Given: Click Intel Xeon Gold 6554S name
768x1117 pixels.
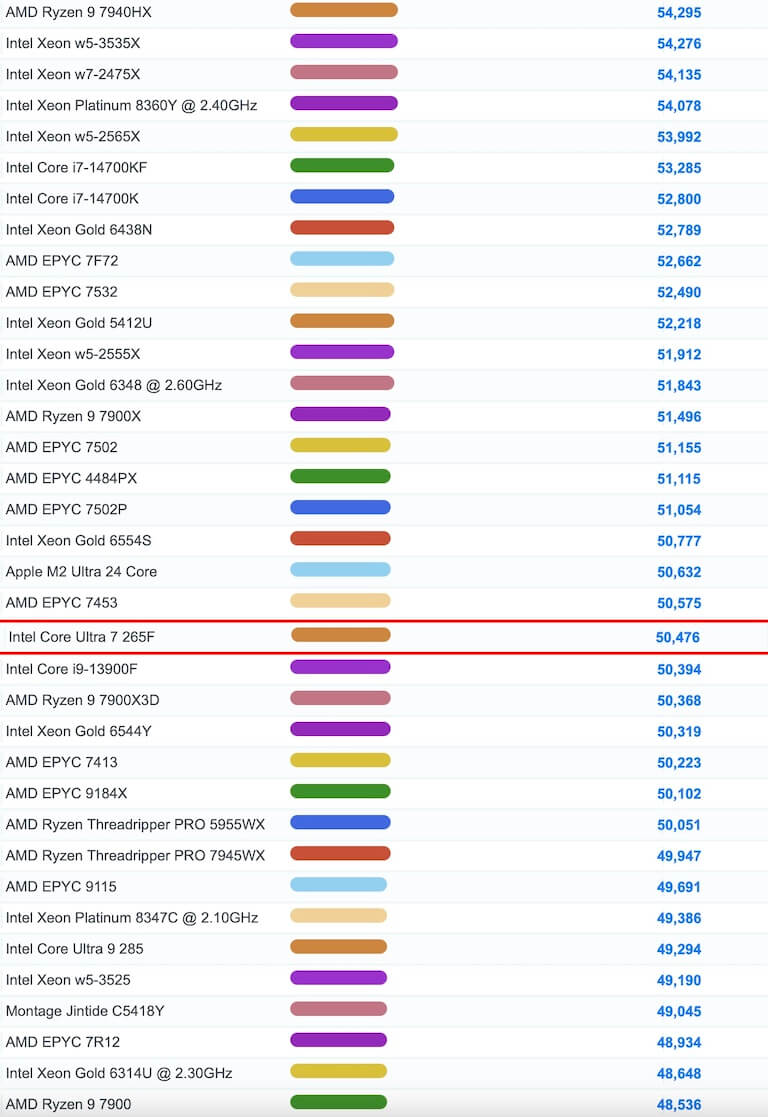Looking at the screenshot, I should coord(78,541).
